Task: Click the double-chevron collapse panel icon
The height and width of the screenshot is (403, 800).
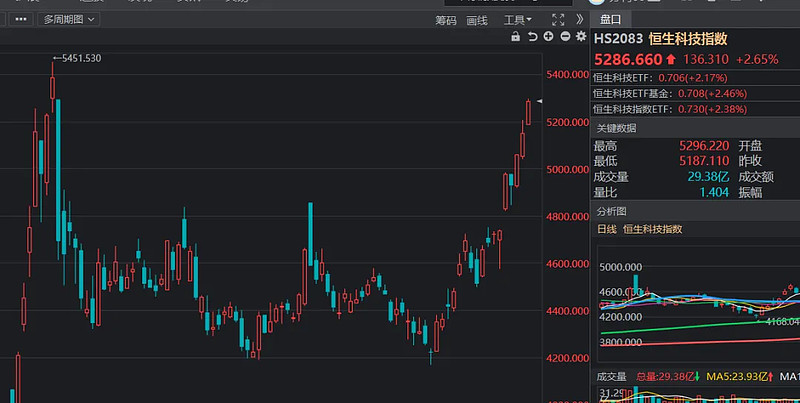Action: [x=580, y=19]
